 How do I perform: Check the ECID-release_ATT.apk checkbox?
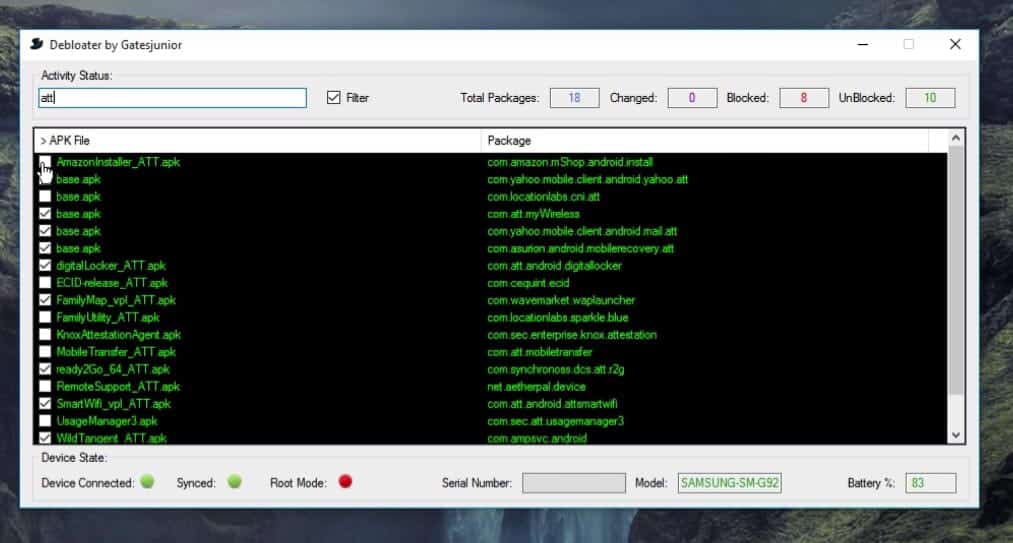45,283
